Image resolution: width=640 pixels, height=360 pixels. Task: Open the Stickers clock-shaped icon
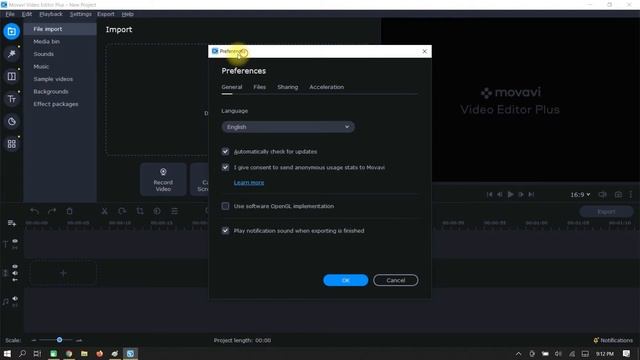[11, 122]
